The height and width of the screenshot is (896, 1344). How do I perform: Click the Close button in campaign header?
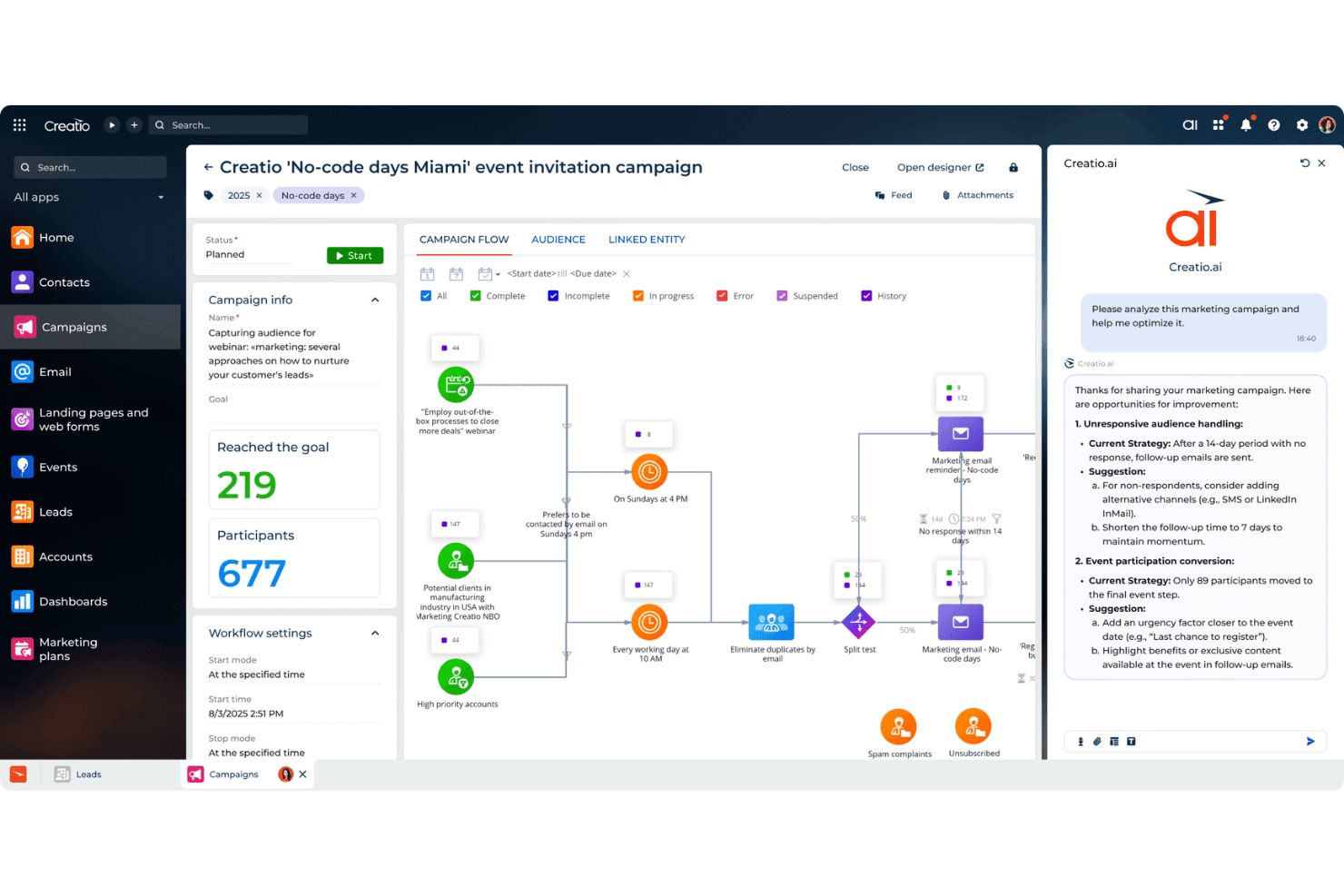click(x=855, y=167)
